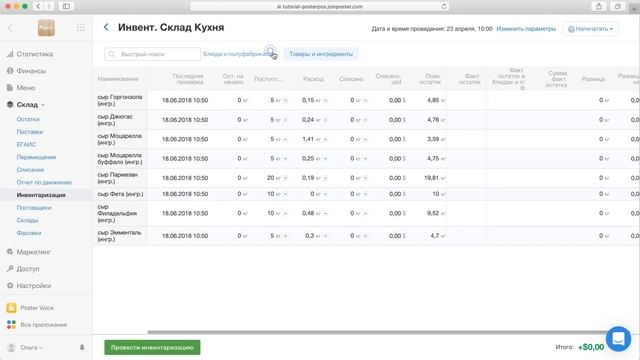This screenshot has height=360, width=640.
Task: Click the horizontal table scrollbar
Action: 378,332
